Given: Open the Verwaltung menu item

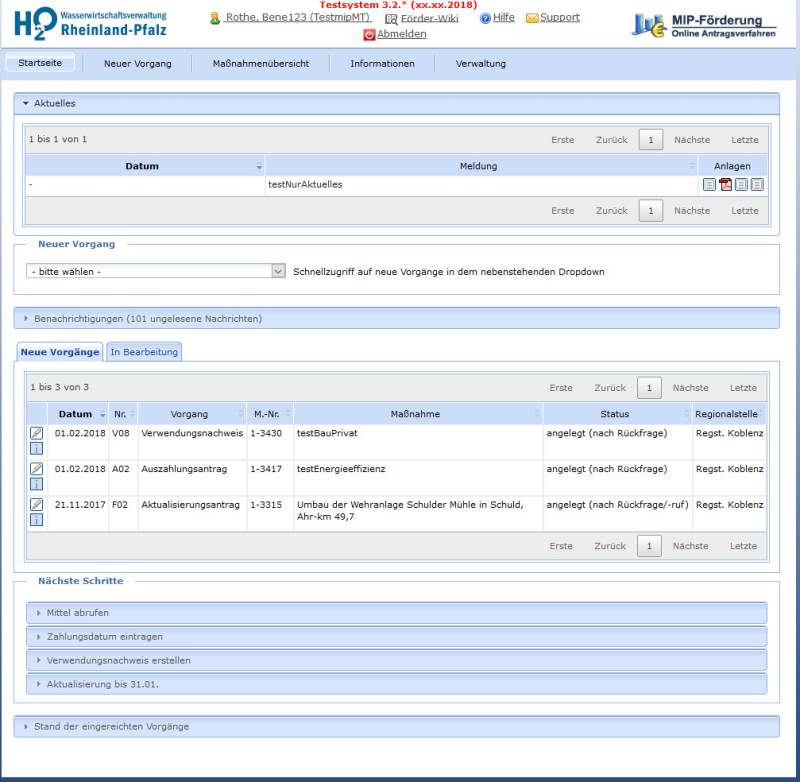Looking at the screenshot, I should [481, 64].
